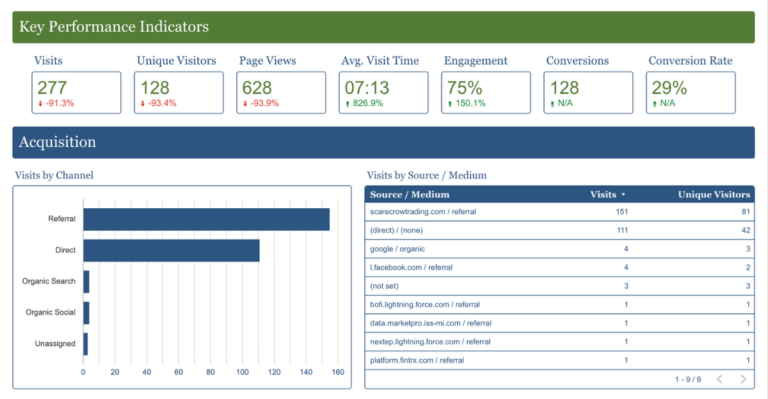Viewport: 768px width, 399px height.
Task: Select the l.facebook.com / referral row
Action: [559, 267]
